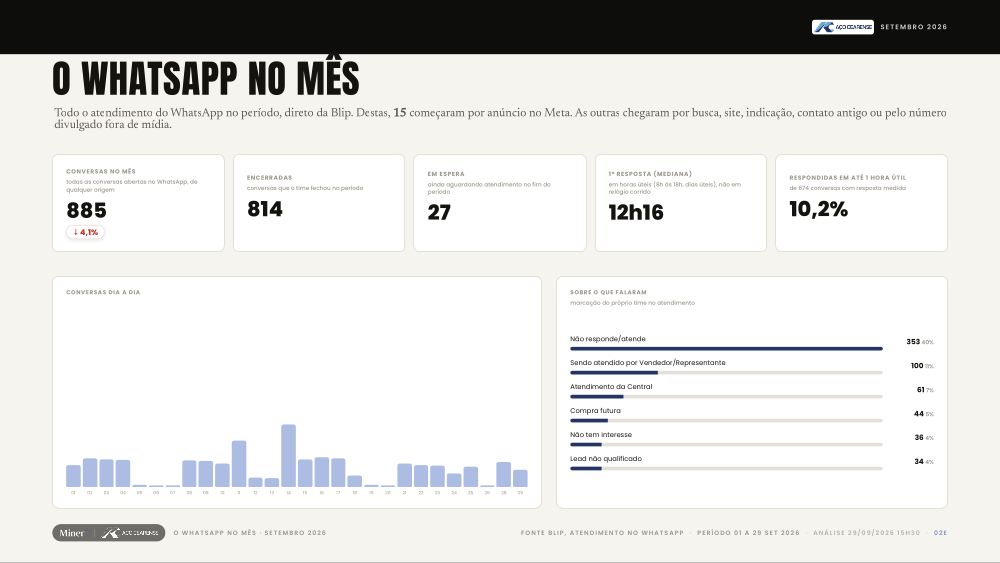Click the Atendimento da Central progress bar
This screenshot has height=563, width=1000.
[x=726, y=397]
